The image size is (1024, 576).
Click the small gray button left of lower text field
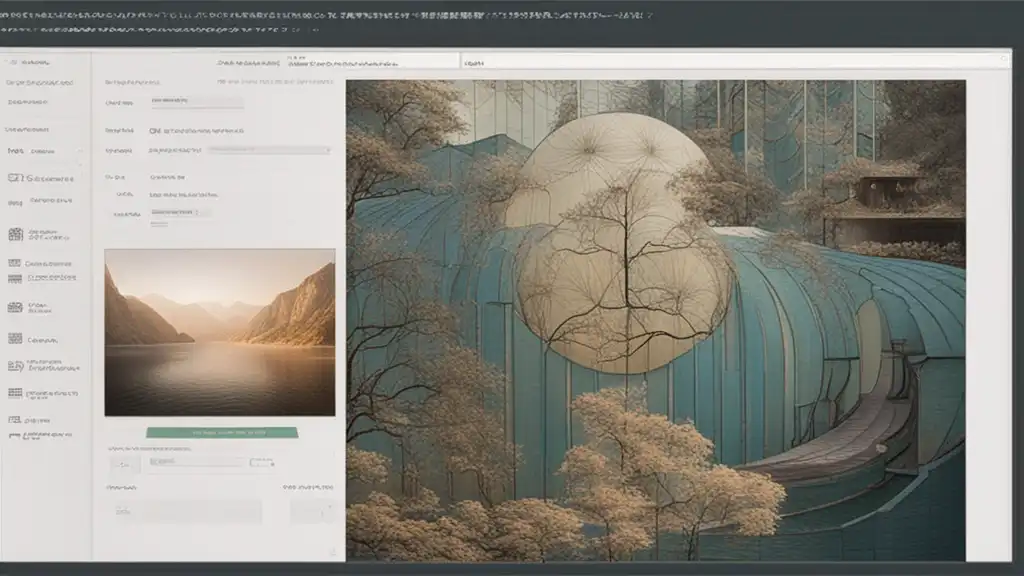point(125,464)
